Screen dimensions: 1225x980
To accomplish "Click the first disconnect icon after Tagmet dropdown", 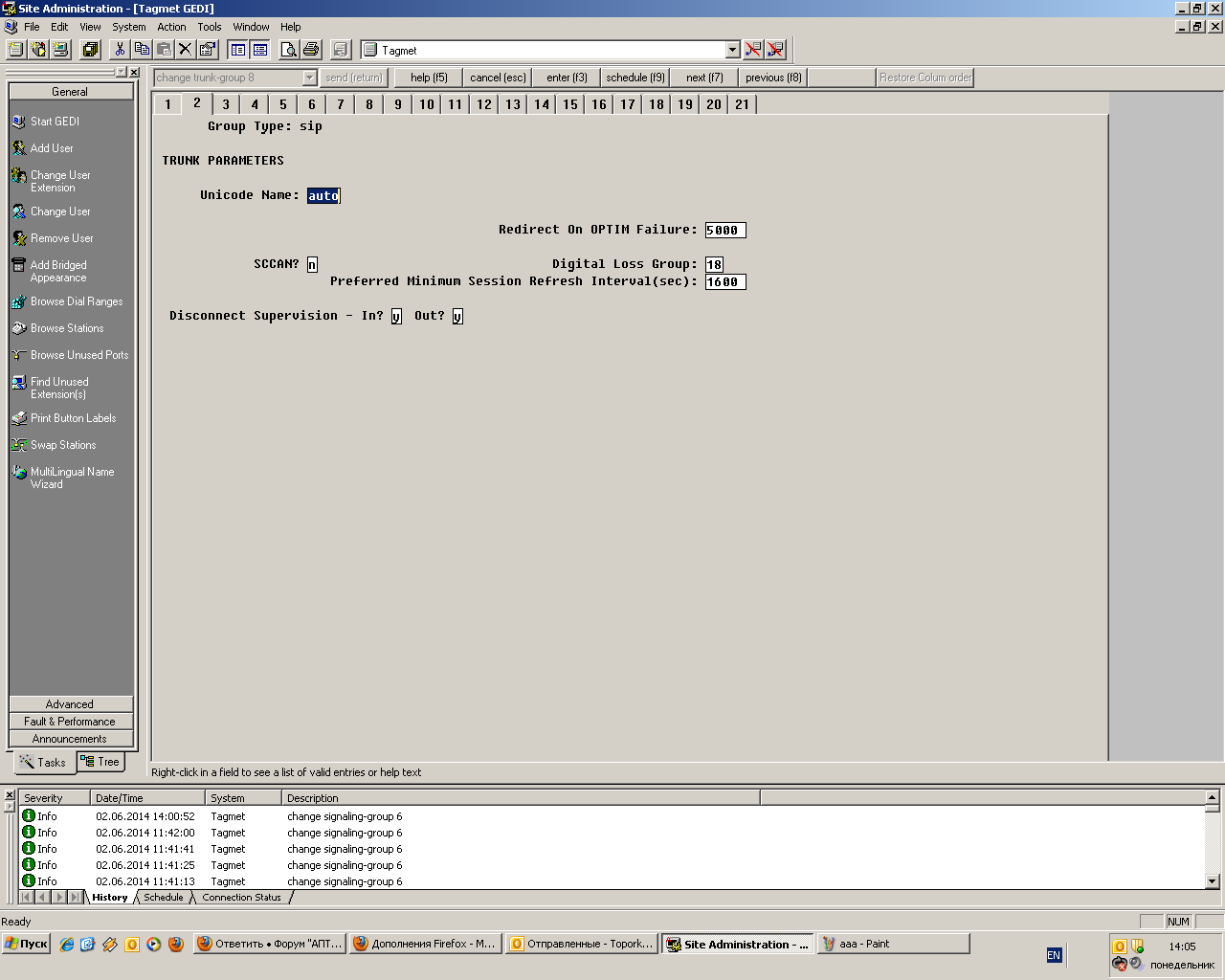I will (753, 50).
